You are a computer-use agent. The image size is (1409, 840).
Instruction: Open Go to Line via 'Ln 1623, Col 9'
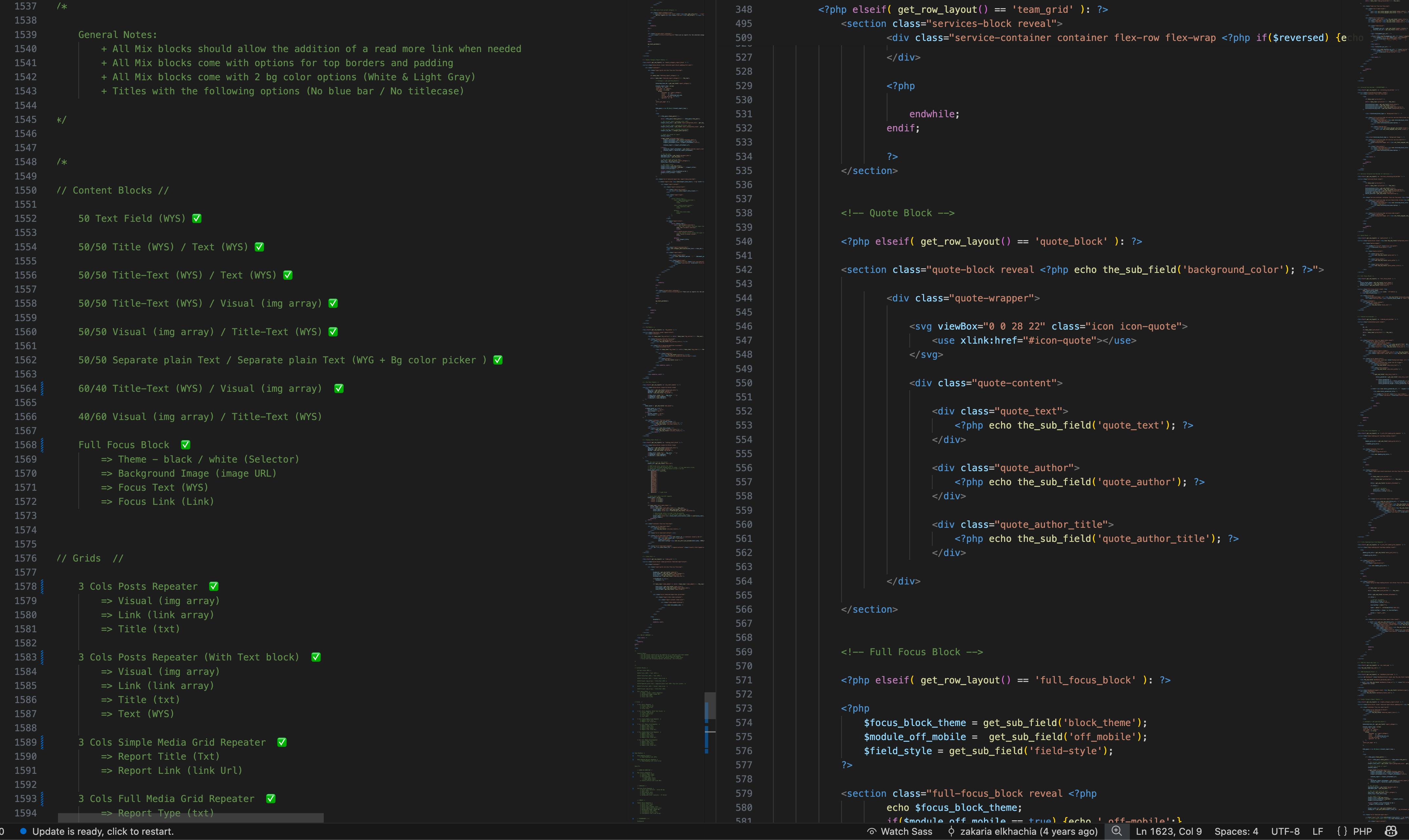click(x=1168, y=831)
